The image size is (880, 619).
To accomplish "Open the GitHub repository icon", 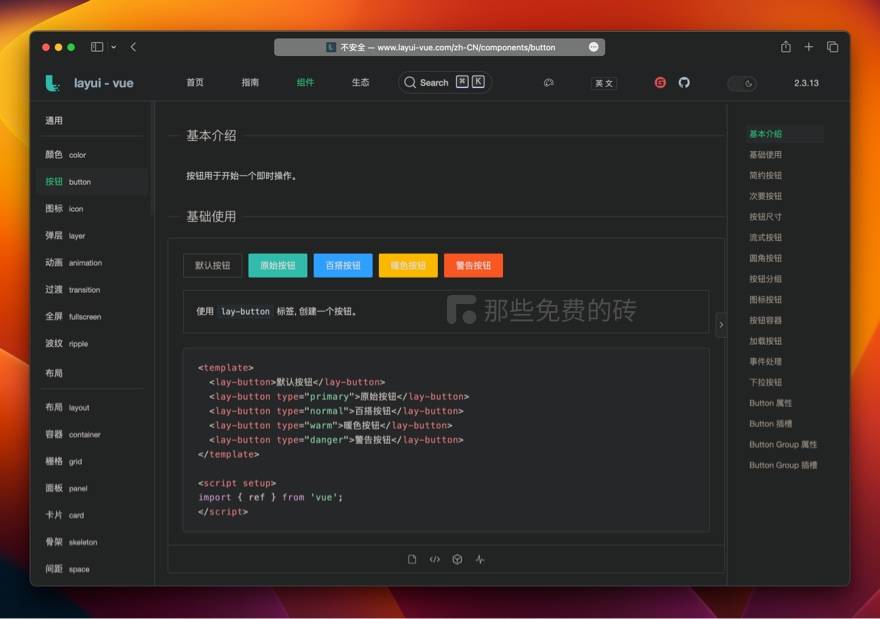I will click(684, 83).
